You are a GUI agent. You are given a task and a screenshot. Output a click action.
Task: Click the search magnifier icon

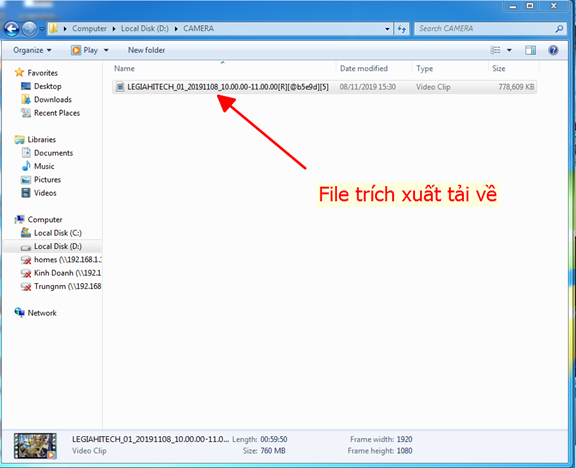[559, 29]
